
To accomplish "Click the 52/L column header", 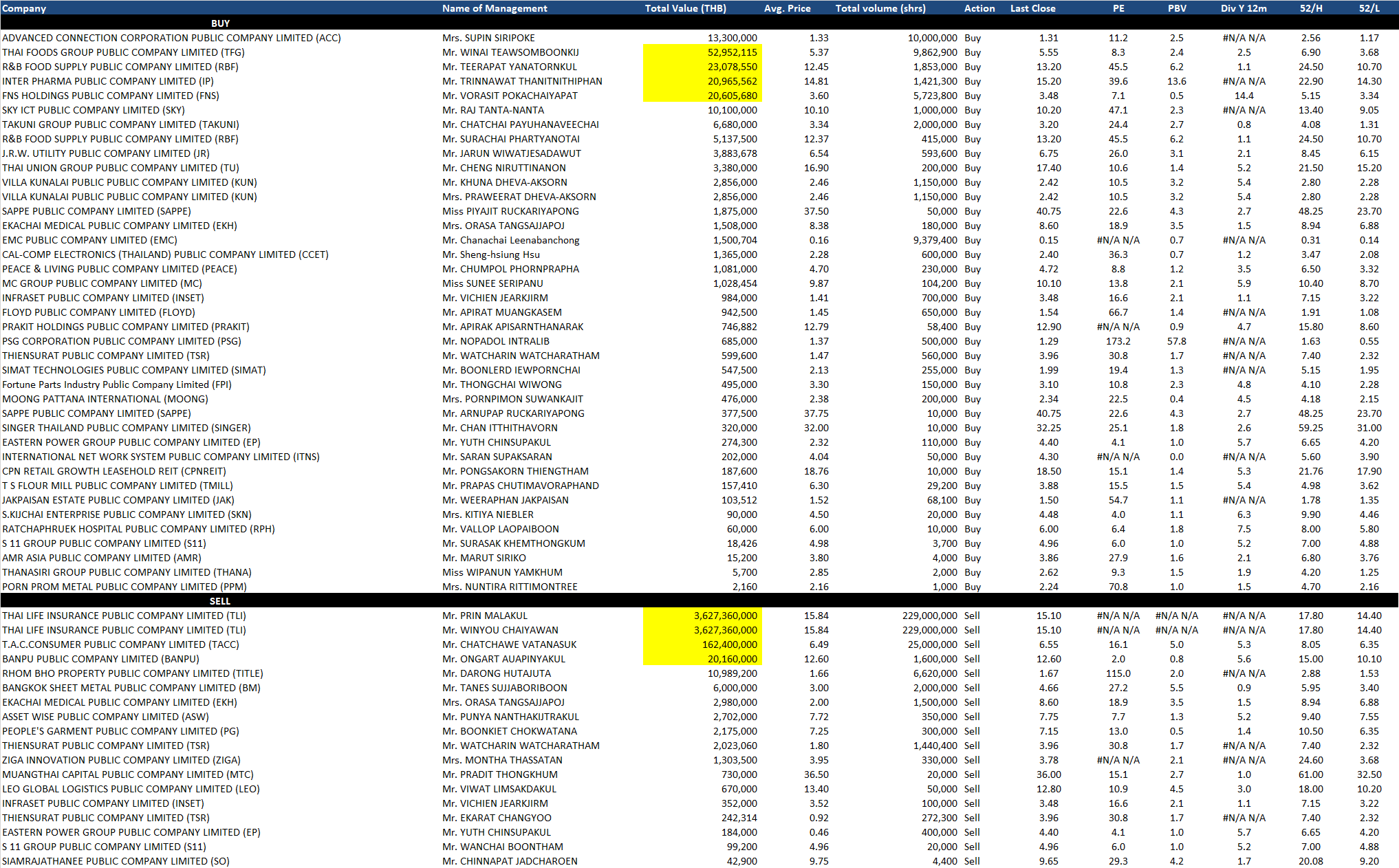I will point(1369,8).
